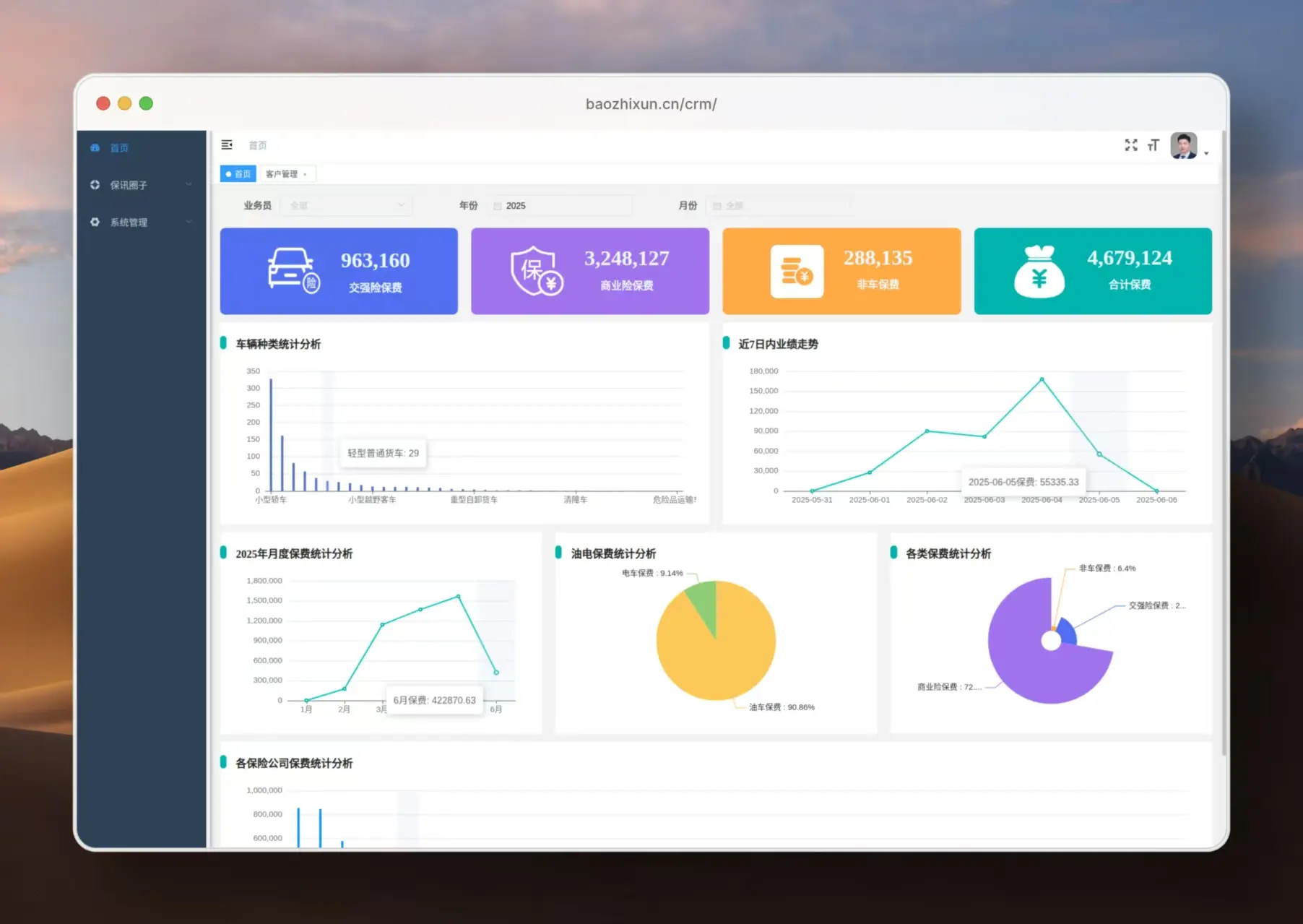The width and height of the screenshot is (1303, 924).
Task: Click the money bag icon on teal card
Action: [1039, 272]
